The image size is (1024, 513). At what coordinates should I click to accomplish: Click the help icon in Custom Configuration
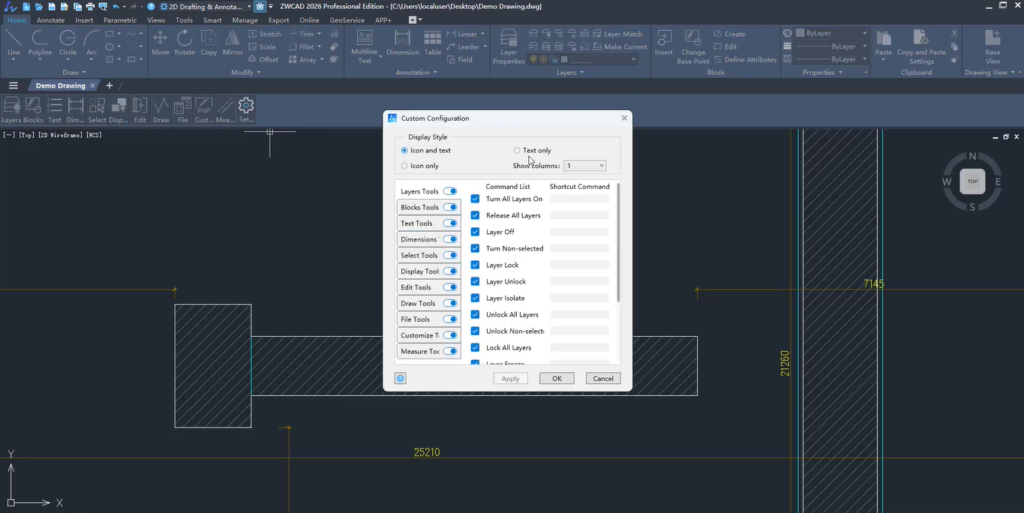coord(400,379)
